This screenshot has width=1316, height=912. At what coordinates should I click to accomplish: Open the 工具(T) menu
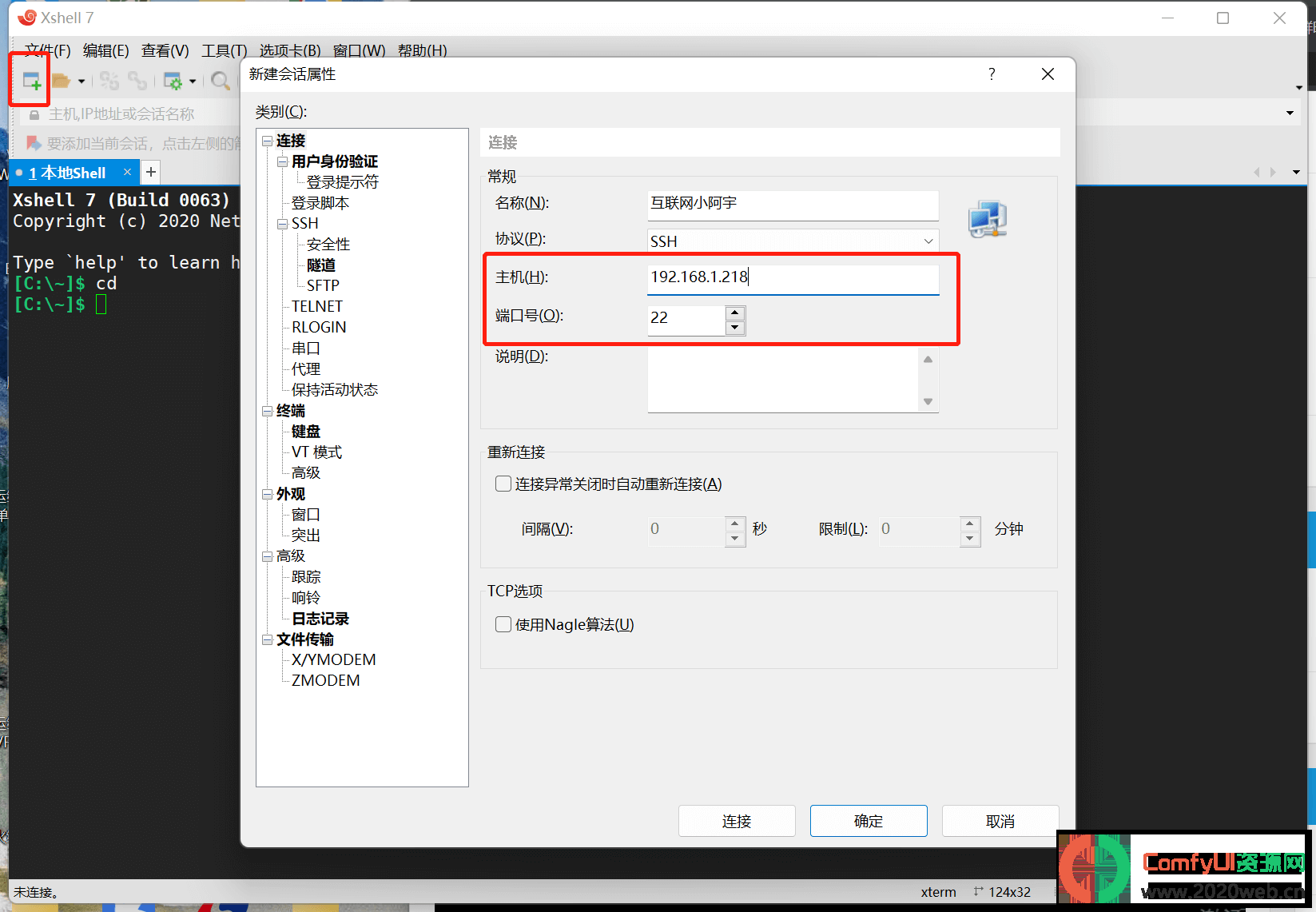pos(225,51)
